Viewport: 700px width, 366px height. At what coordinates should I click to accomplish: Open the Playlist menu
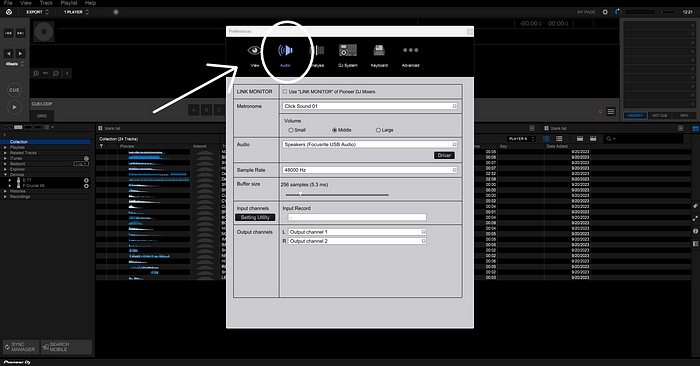tap(69, 3)
